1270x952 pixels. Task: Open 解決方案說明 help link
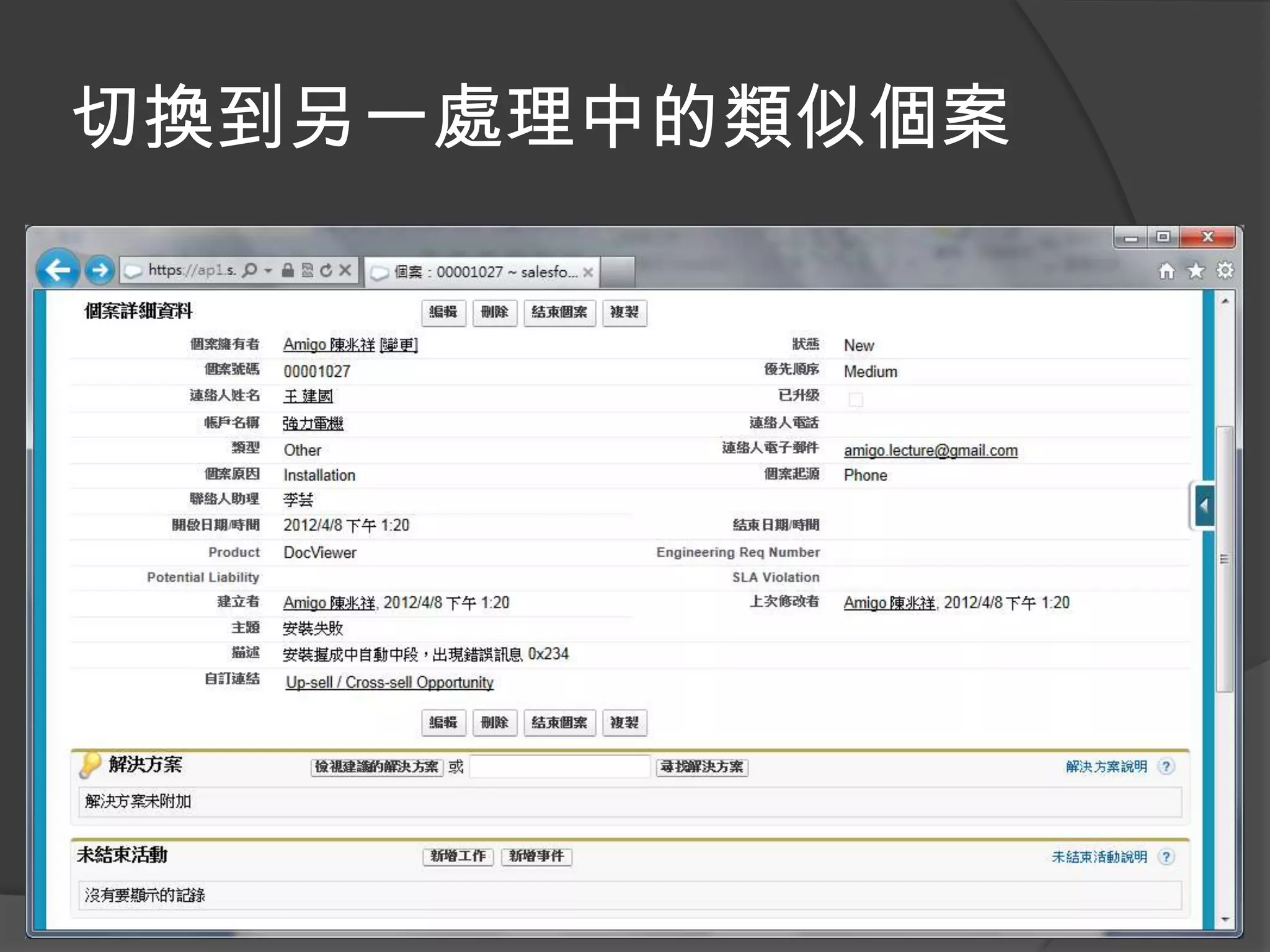pyautogui.click(x=1106, y=767)
